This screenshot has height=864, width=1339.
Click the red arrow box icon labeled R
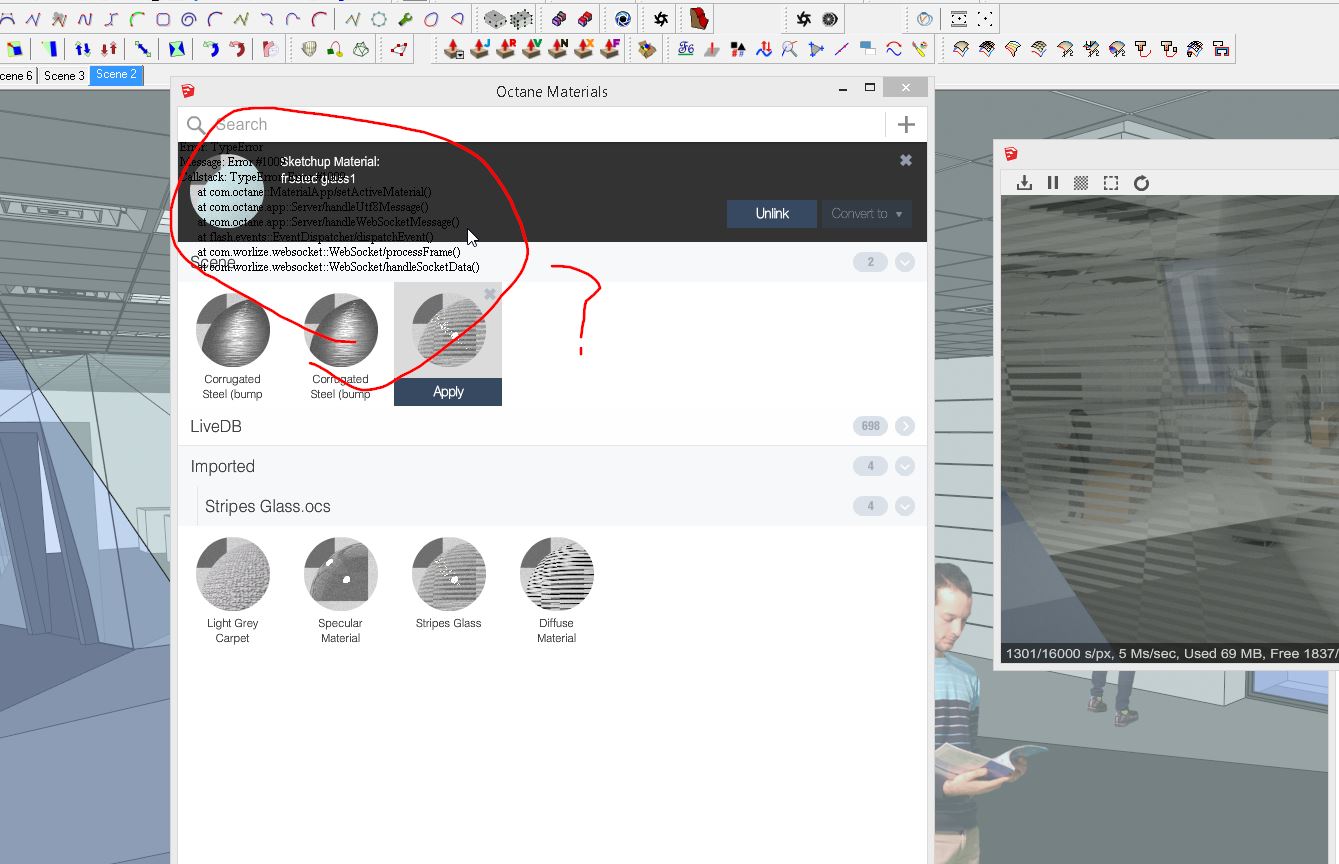[x=506, y=48]
